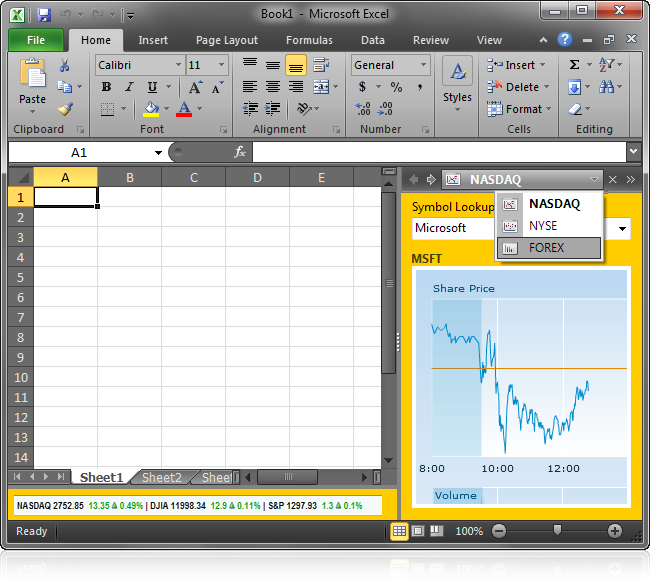Click the Paste clipboard icon
This screenshot has width=650, height=580.
(x=32, y=75)
